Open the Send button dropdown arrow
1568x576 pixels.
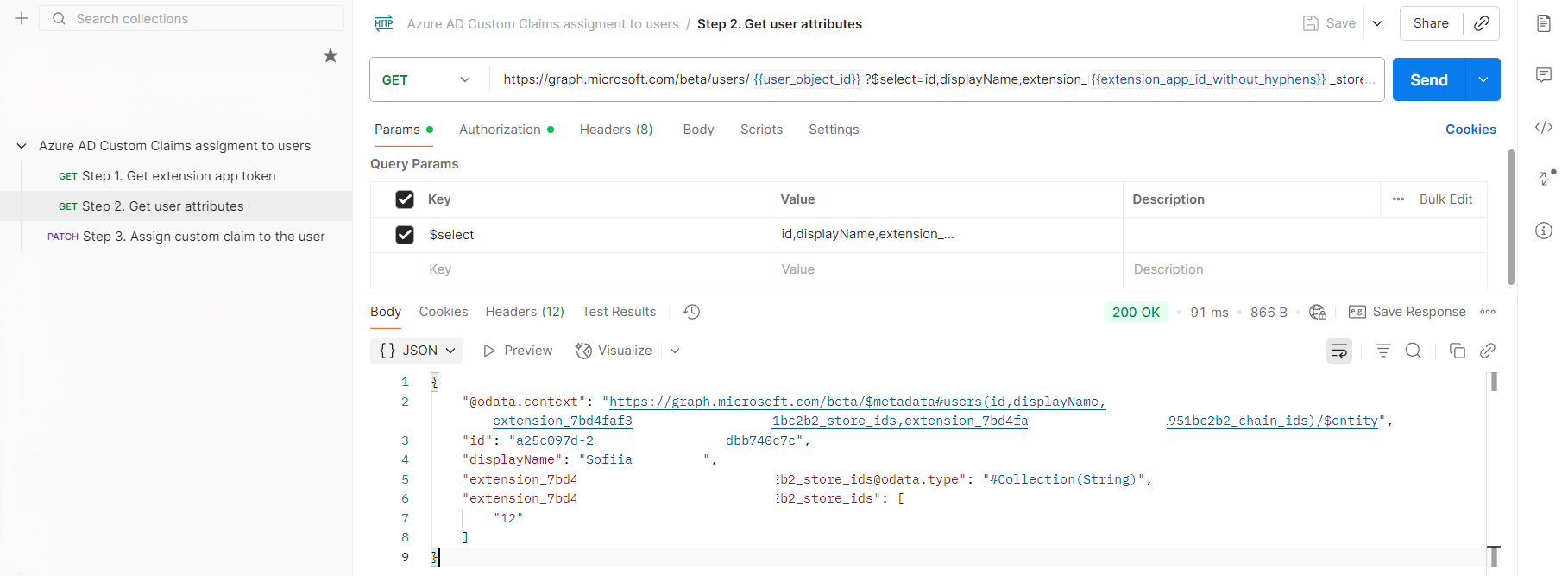coord(1483,79)
